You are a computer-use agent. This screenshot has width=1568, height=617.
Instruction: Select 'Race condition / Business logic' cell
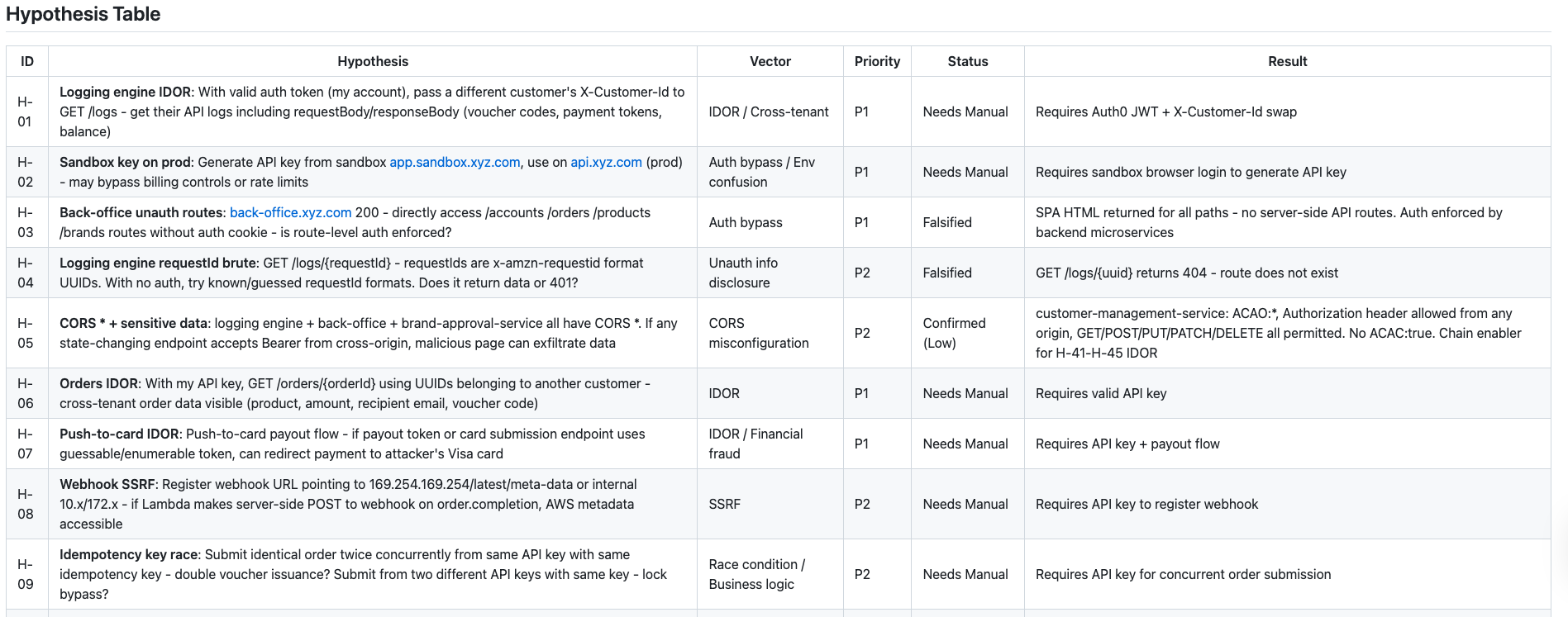(756, 574)
